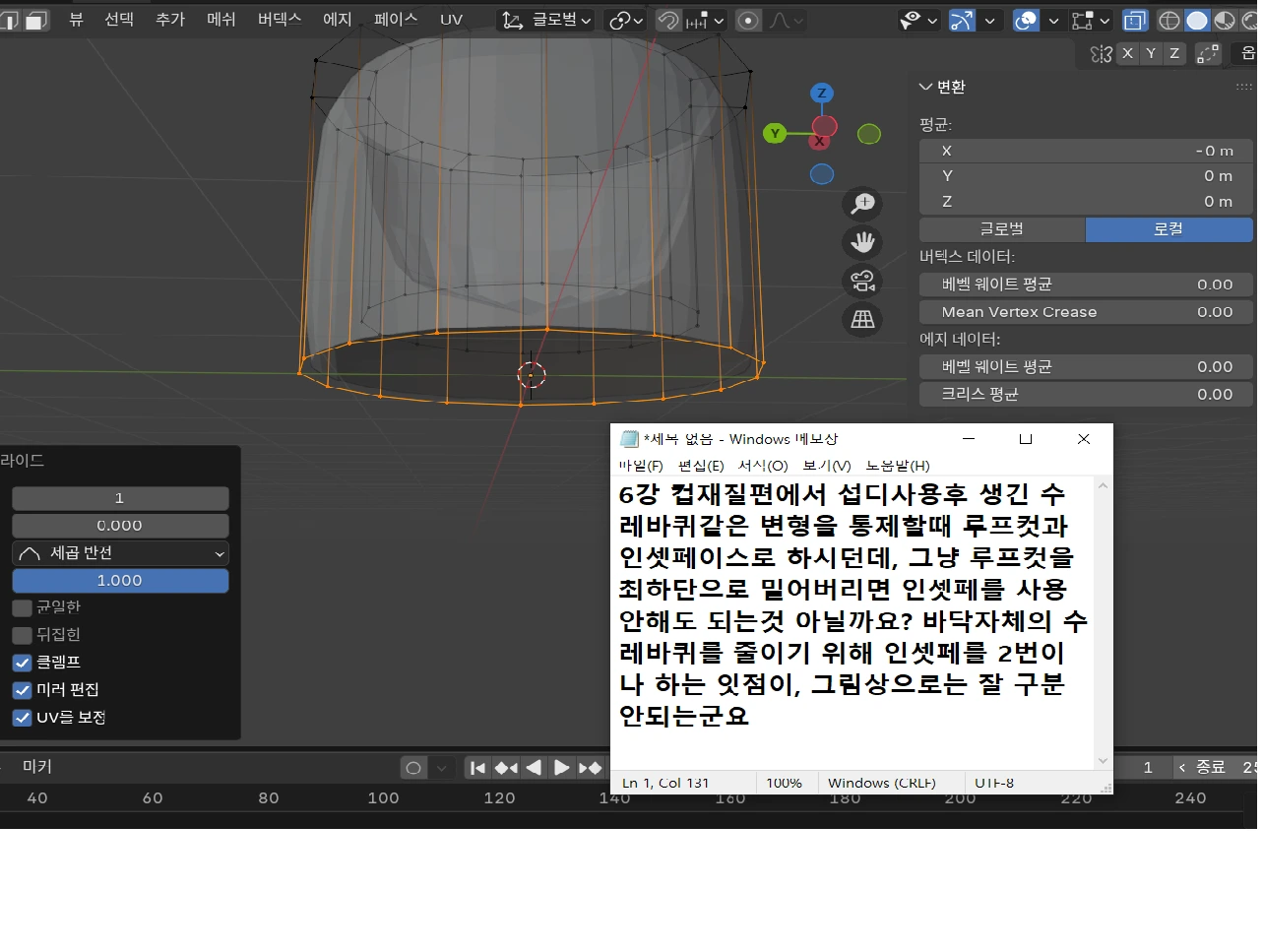Zoom the view with the magnifier icon
This screenshot has width=1263, height=952.
coord(862,204)
